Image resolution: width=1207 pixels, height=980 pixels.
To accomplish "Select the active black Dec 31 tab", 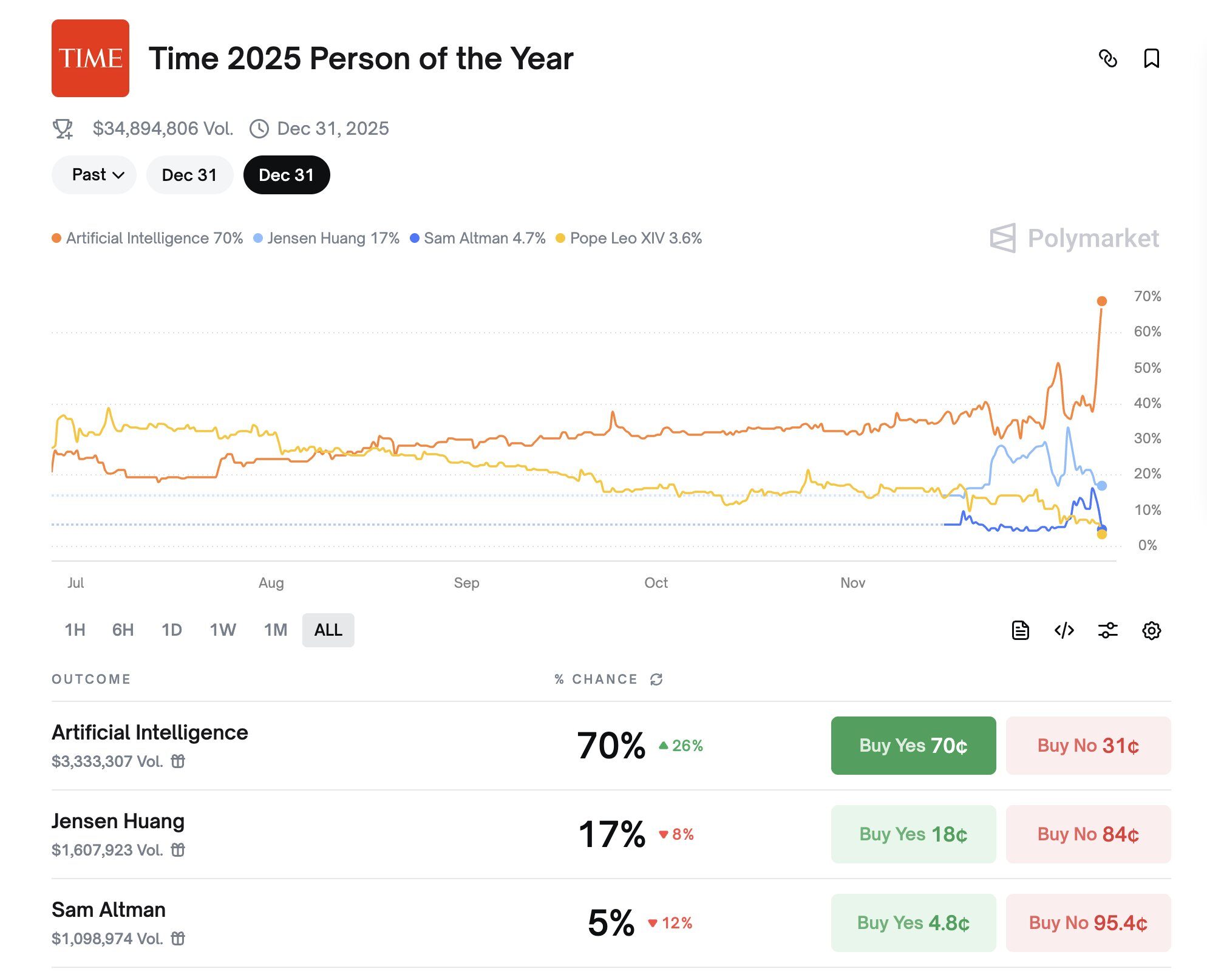I will [x=287, y=175].
